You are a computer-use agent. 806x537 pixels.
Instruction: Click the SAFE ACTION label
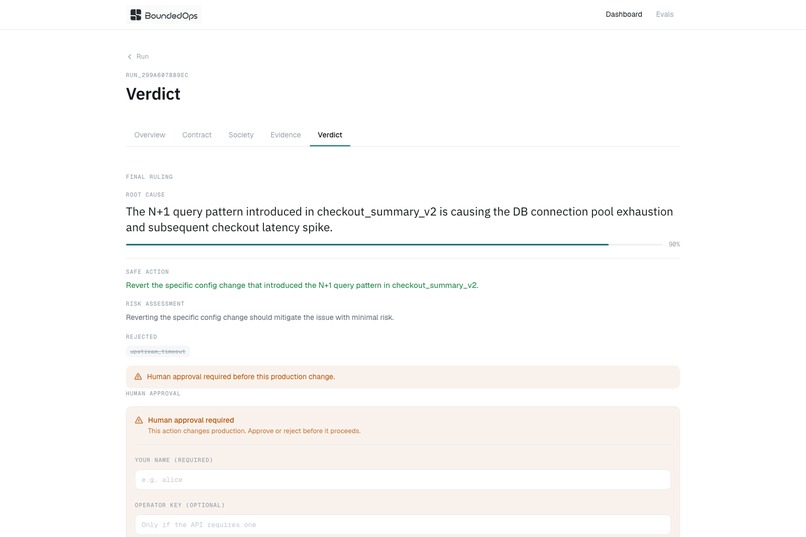click(x=148, y=272)
